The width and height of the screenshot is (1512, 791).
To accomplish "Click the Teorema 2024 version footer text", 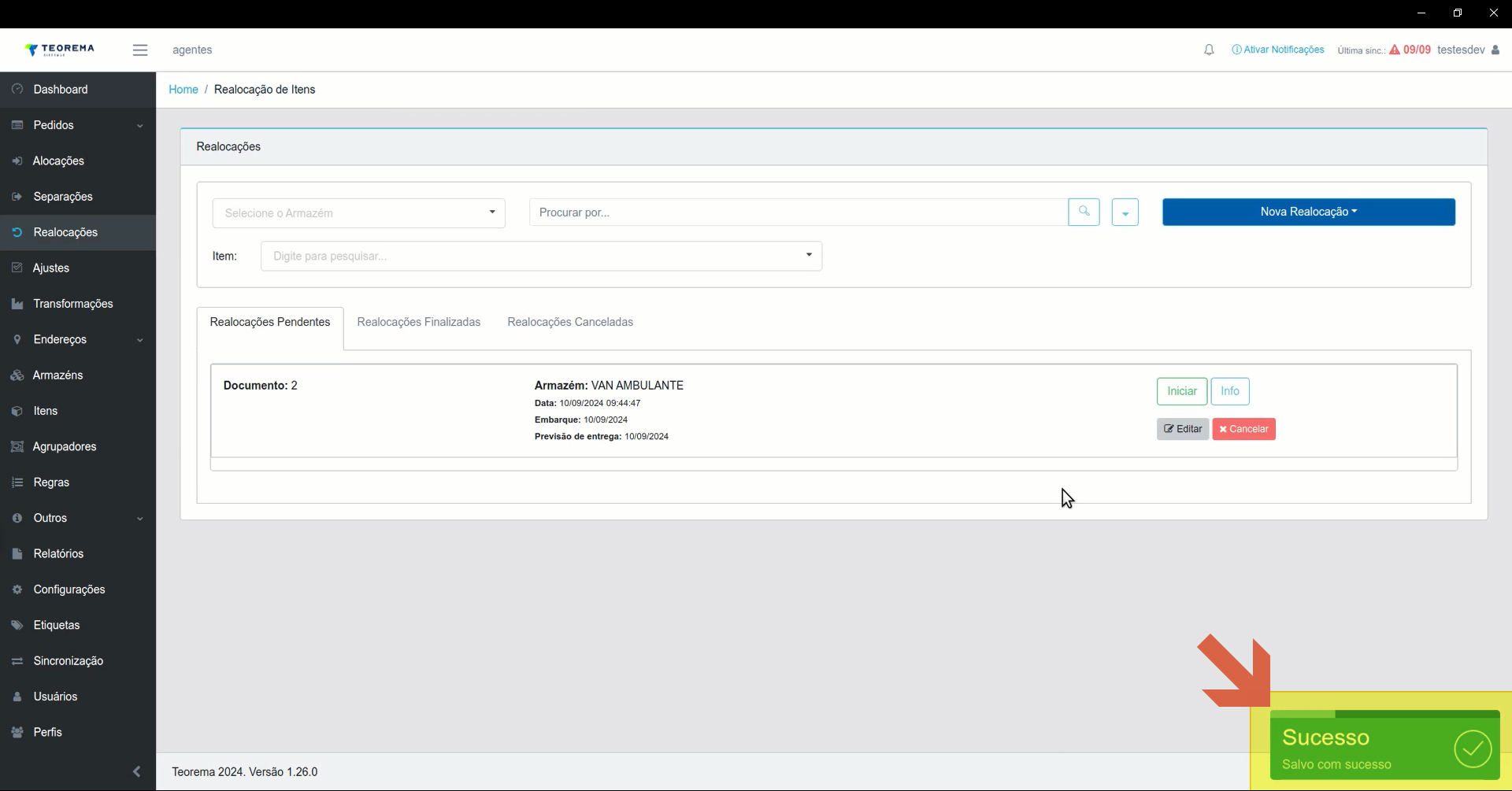I will pyautogui.click(x=245, y=772).
